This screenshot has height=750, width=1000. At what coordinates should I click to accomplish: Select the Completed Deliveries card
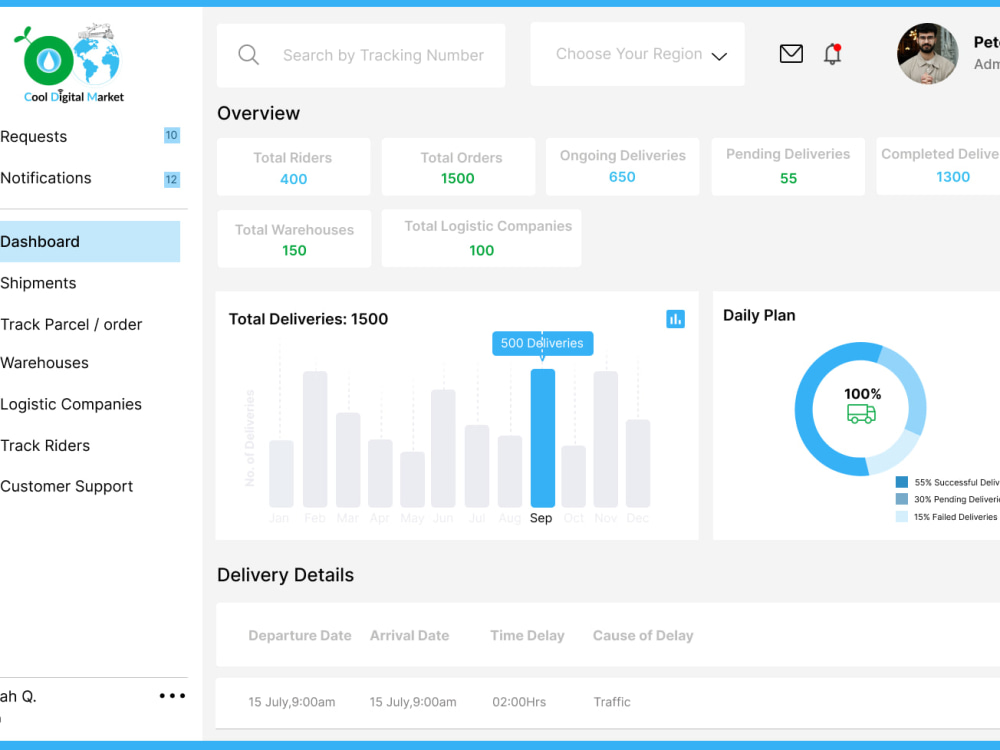click(x=938, y=167)
